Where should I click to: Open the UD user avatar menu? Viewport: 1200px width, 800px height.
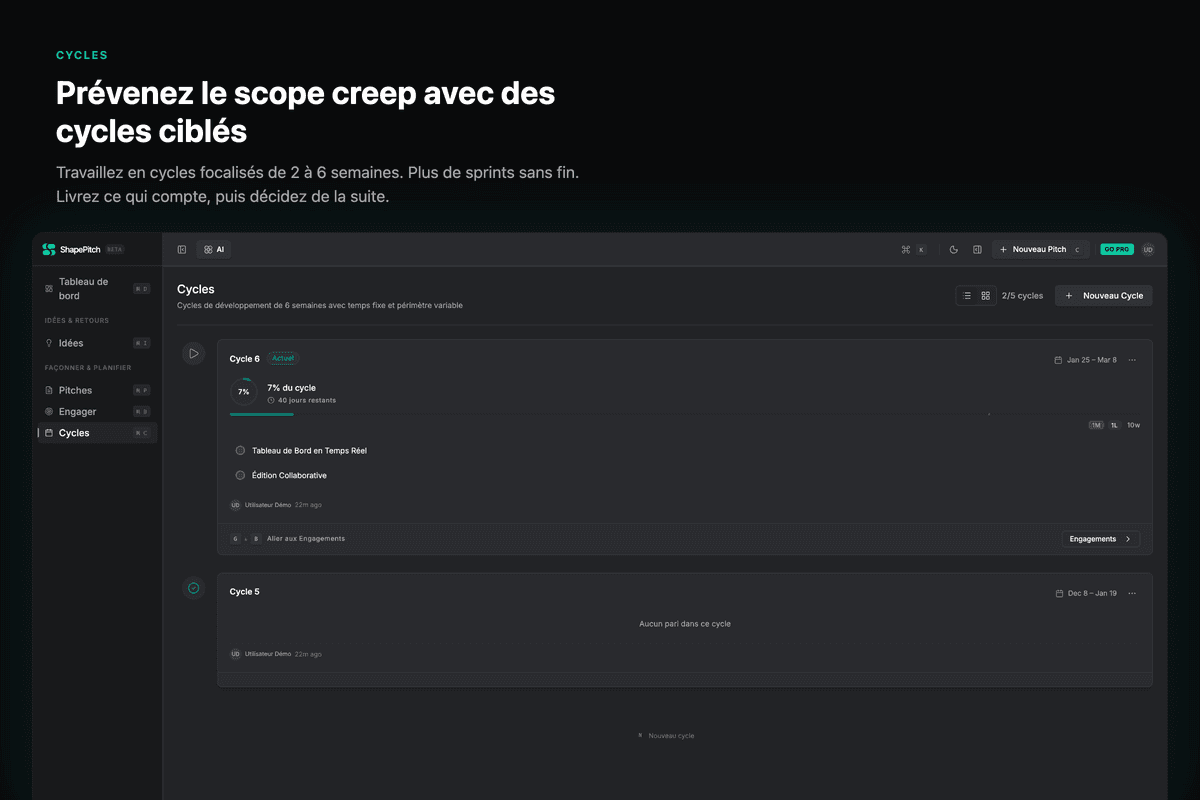[1148, 249]
